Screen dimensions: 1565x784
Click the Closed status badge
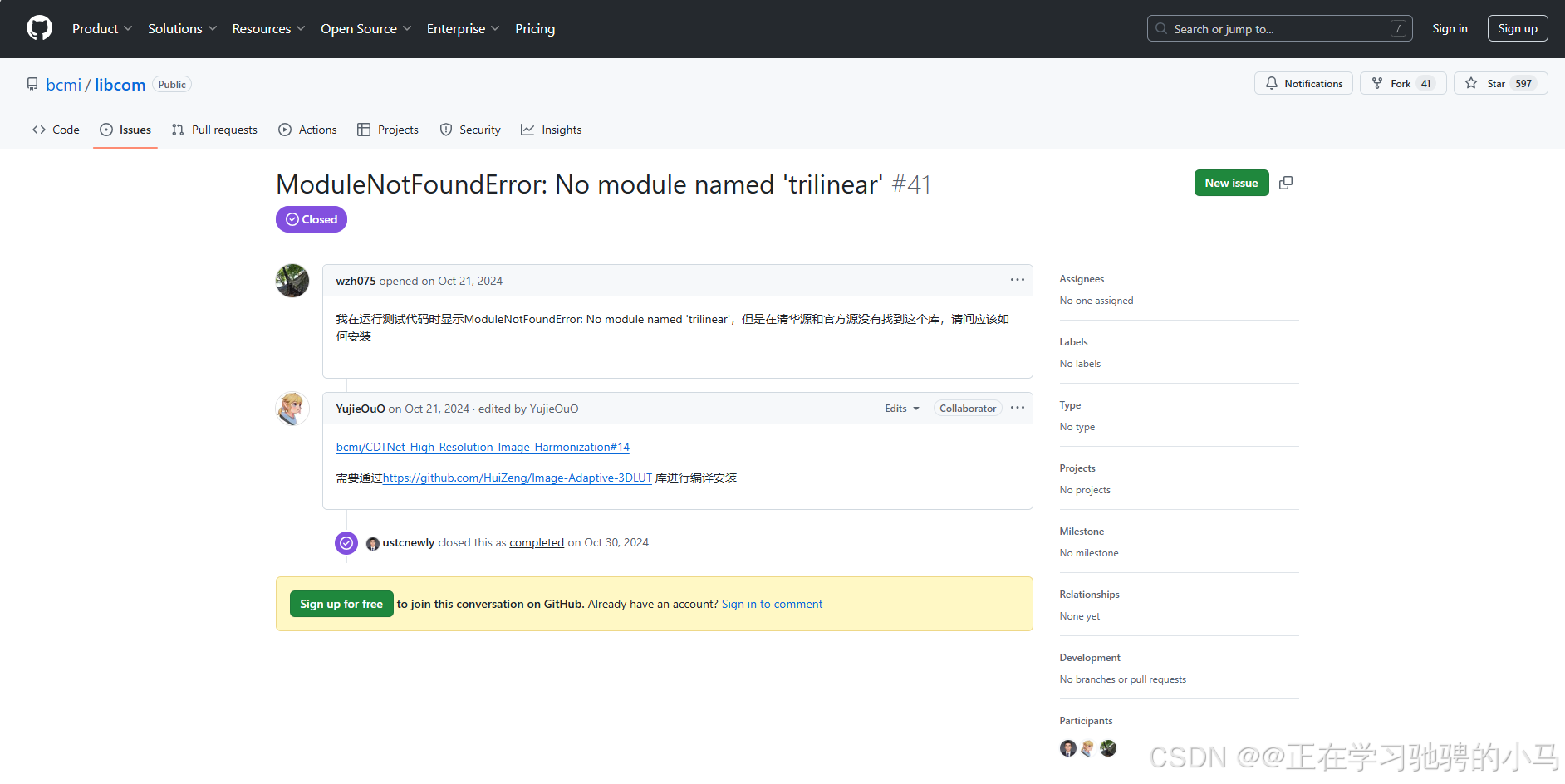point(312,219)
